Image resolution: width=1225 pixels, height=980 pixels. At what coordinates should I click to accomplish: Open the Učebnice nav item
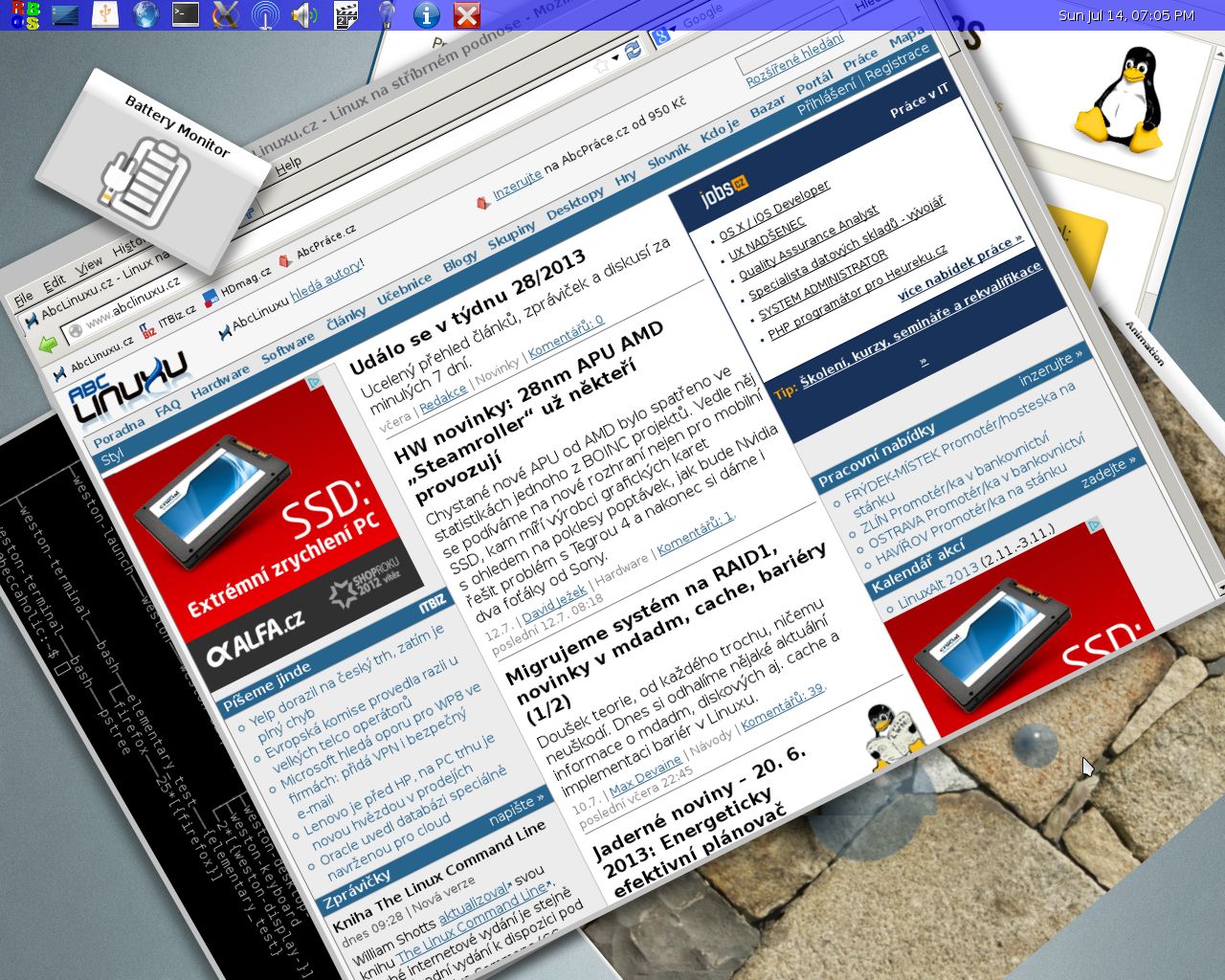(x=405, y=290)
